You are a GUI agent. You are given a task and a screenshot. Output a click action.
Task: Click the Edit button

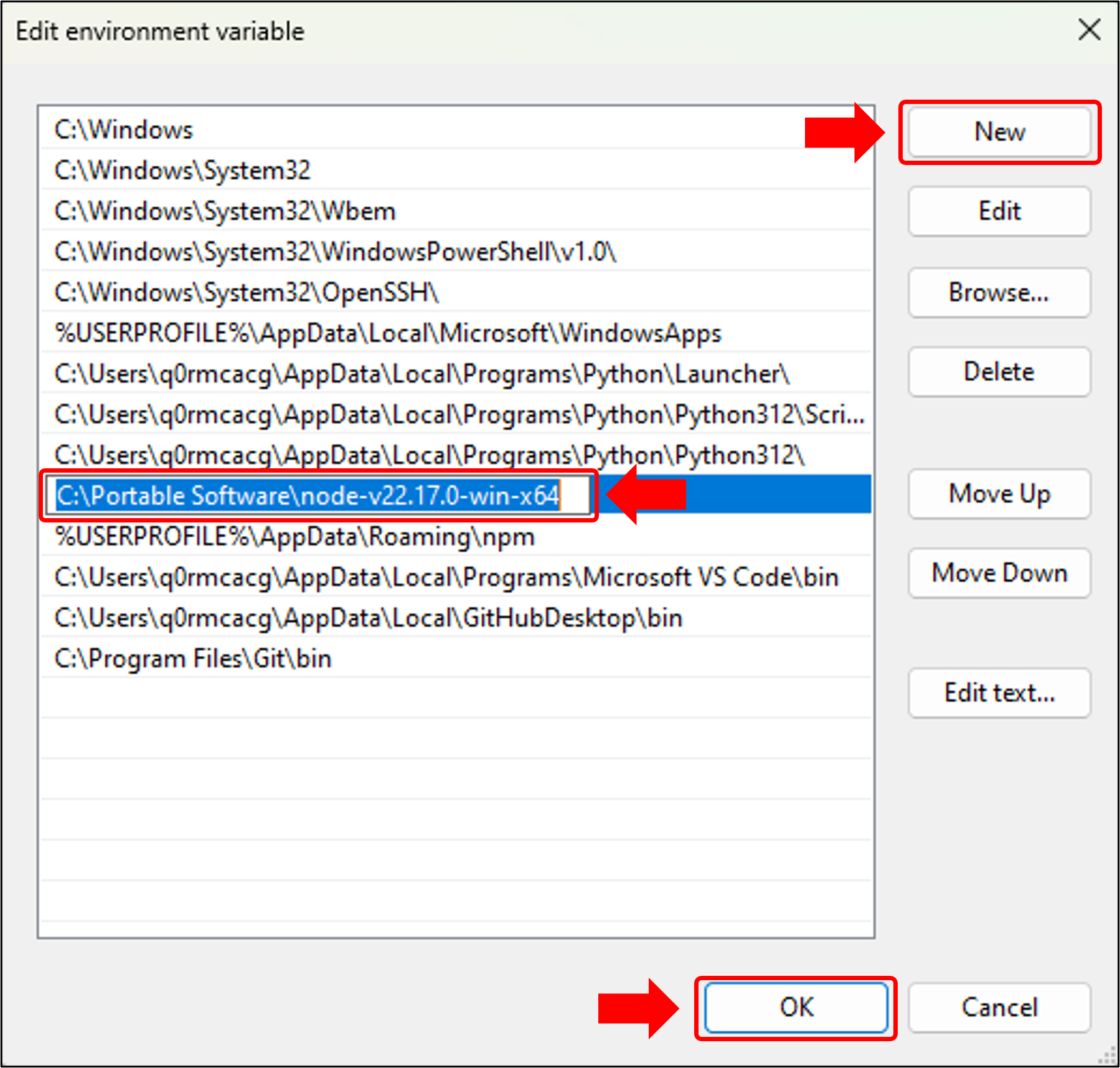999,211
